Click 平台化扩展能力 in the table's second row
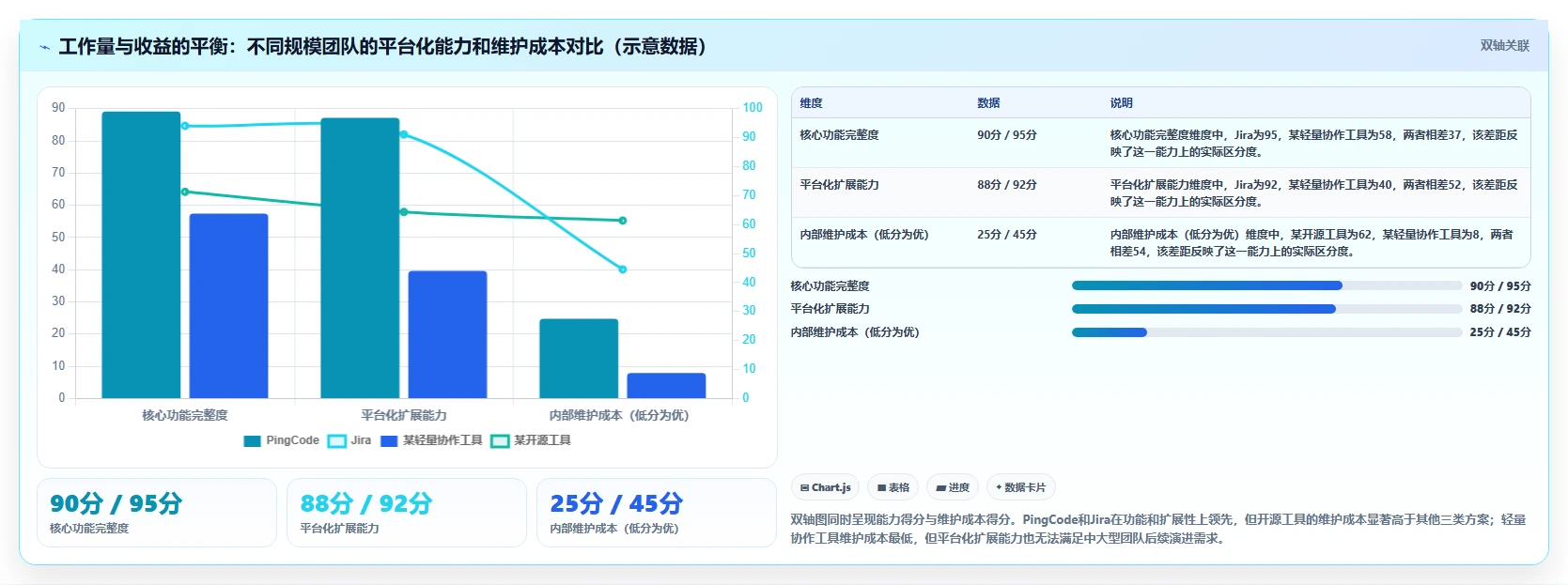The width and height of the screenshot is (1568, 585). (x=839, y=185)
